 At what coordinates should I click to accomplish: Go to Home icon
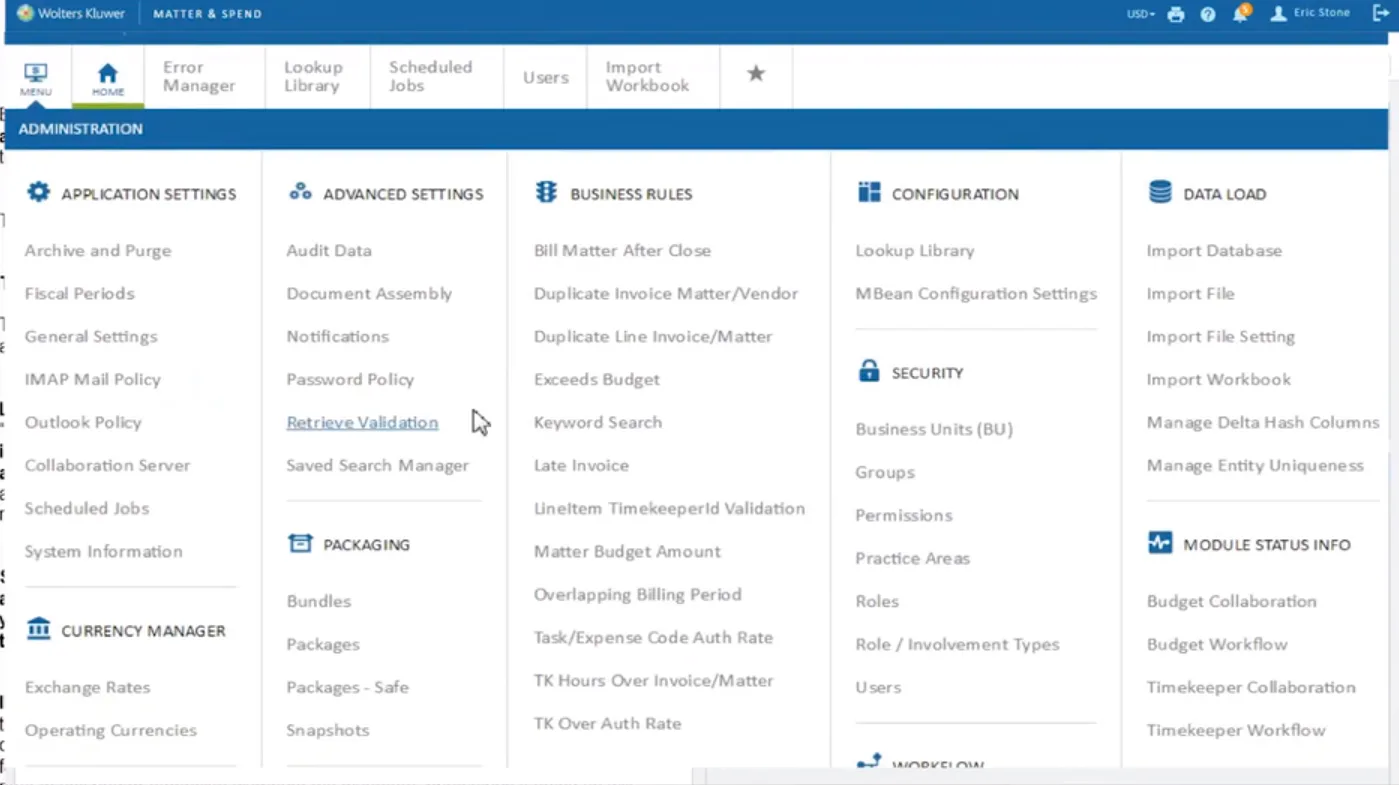coord(108,79)
